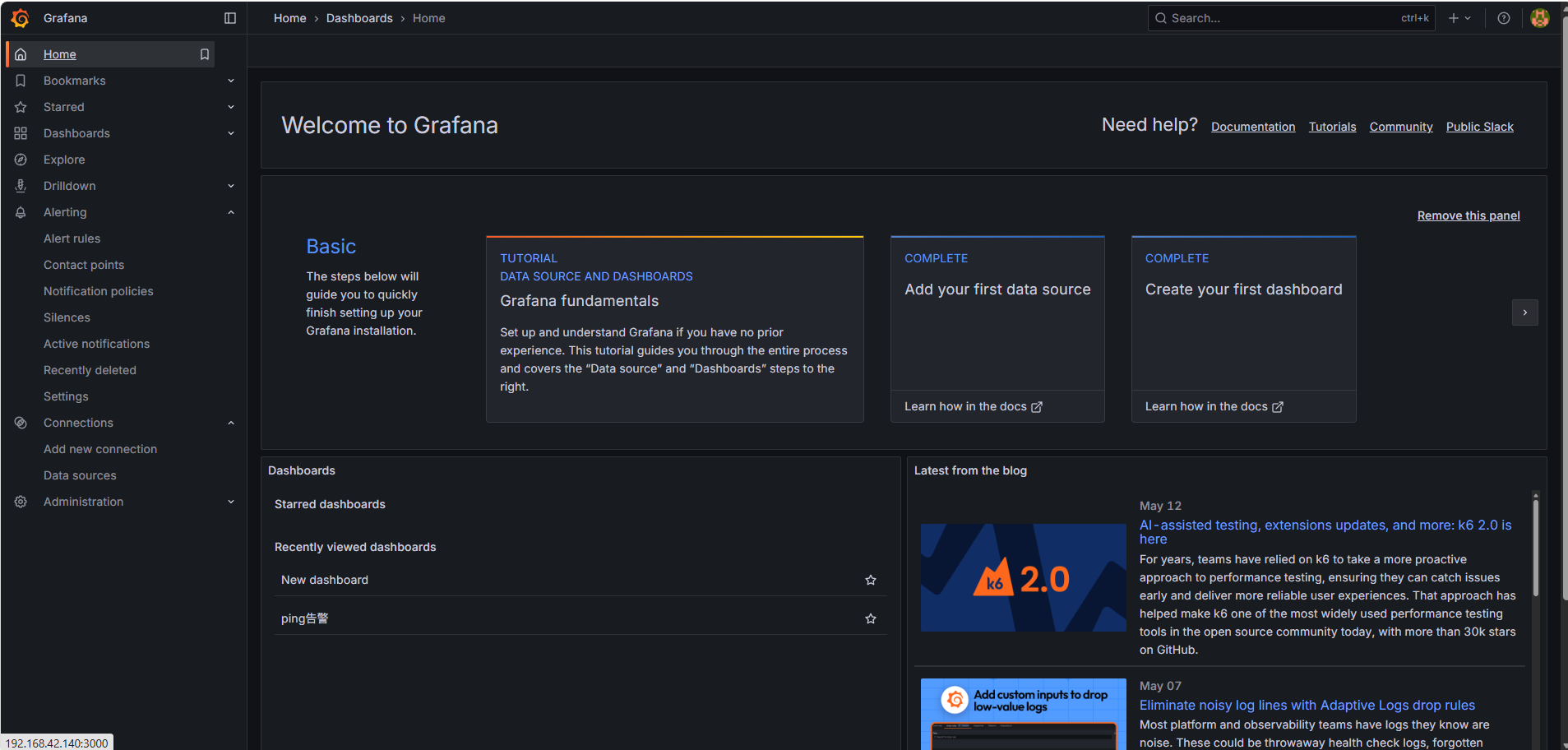1568x750 pixels.
Task: Open Data sources in sidebar
Action: [80, 475]
